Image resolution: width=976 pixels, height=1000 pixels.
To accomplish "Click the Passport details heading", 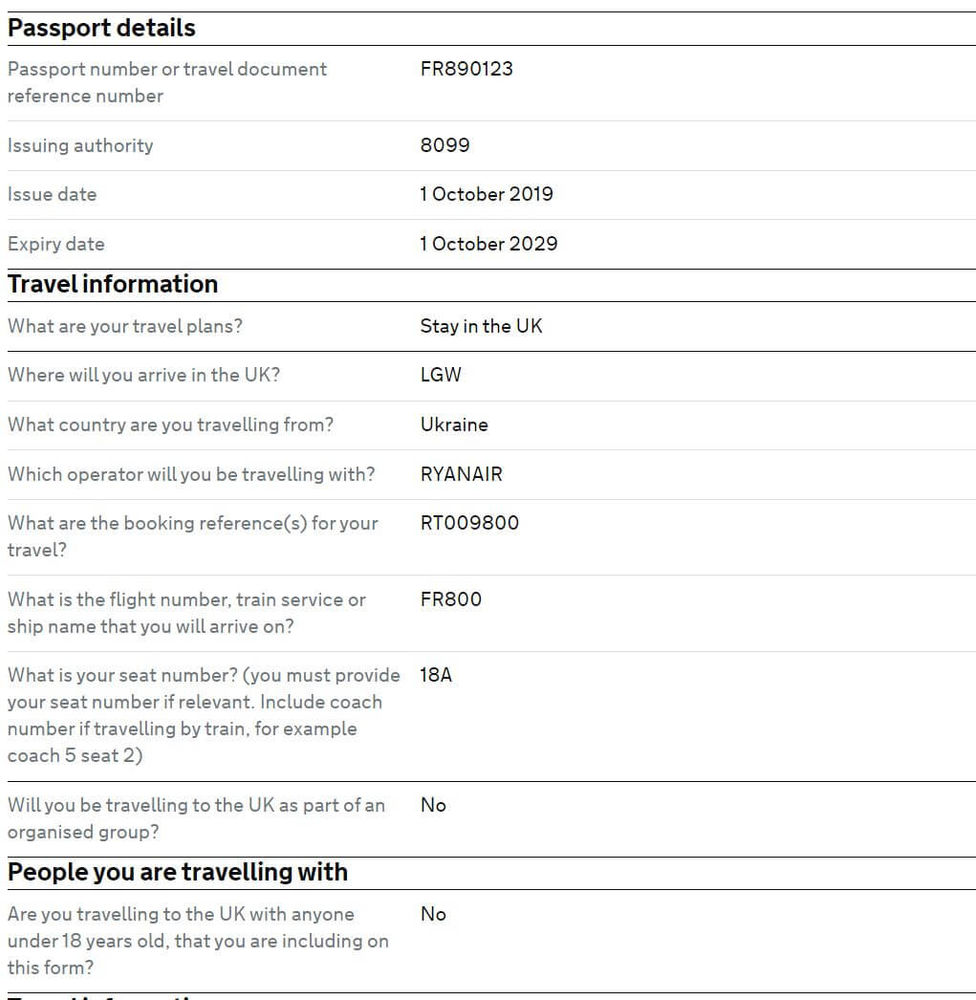I will [x=101, y=28].
